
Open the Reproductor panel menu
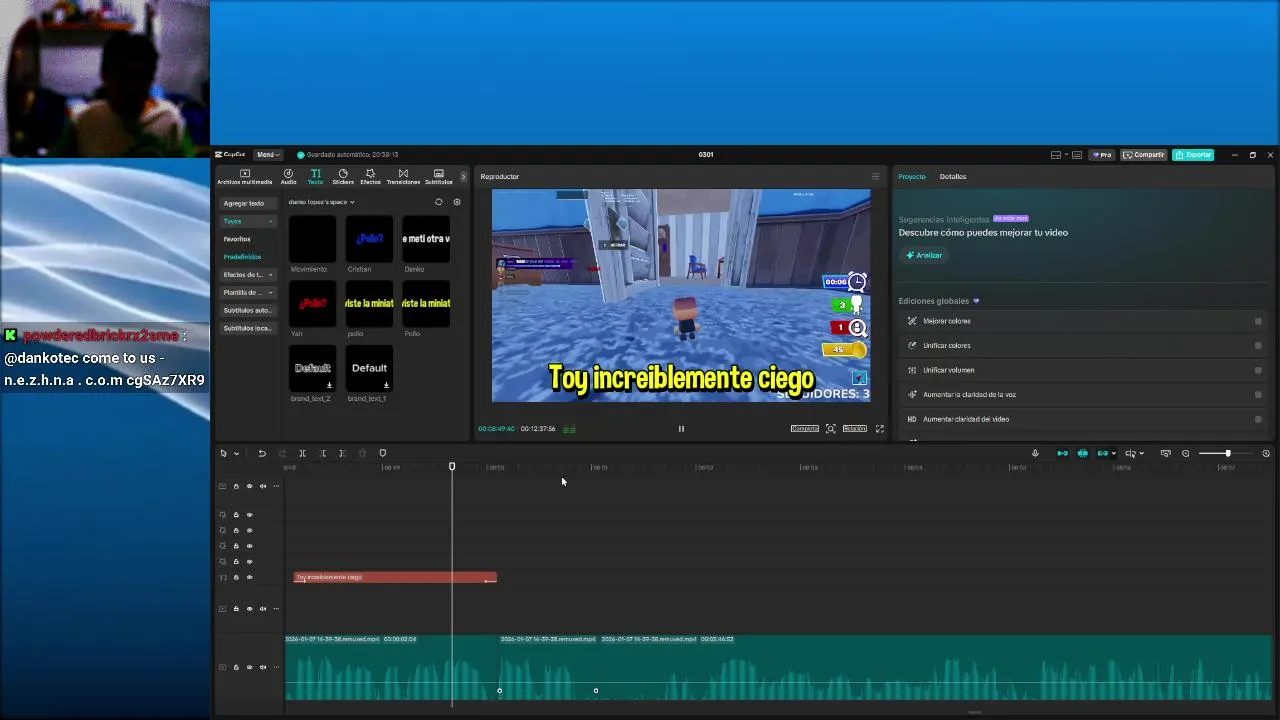click(x=875, y=177)
